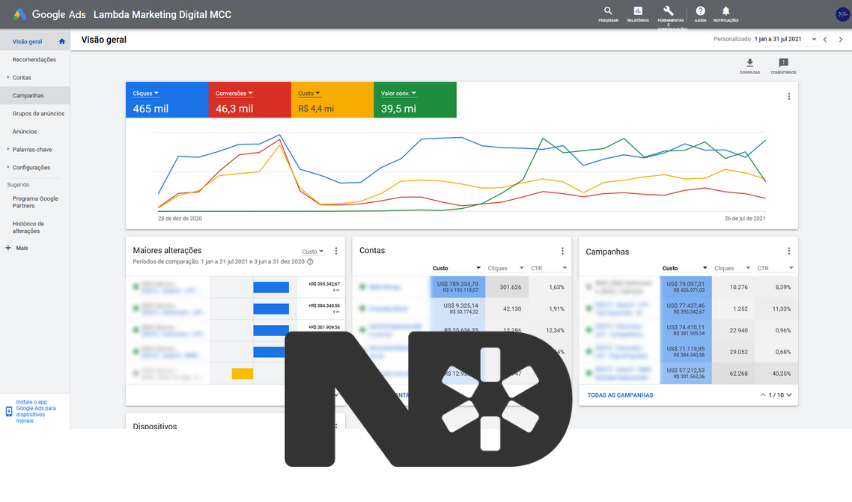Viewport: 852px width, 502px height.
Task: Click the Histórico de alterações link
Action: (x=28, y=227)
